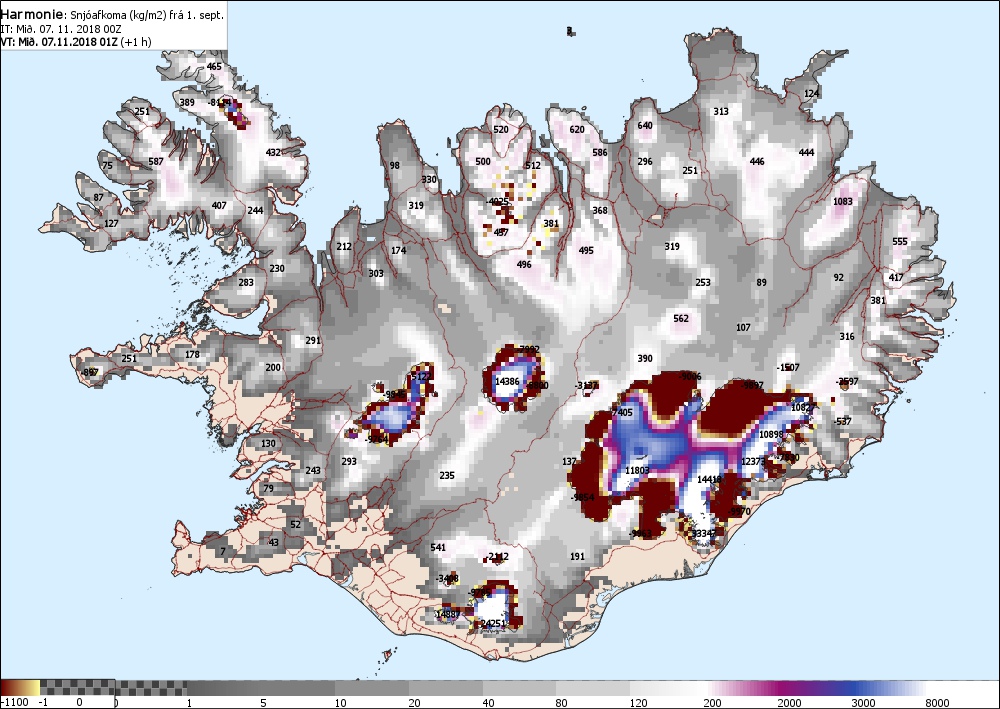This screenshot has width=1000, height=709.
Task: Click the dark red to yellow legend gradient
Action: coord(20,687)
